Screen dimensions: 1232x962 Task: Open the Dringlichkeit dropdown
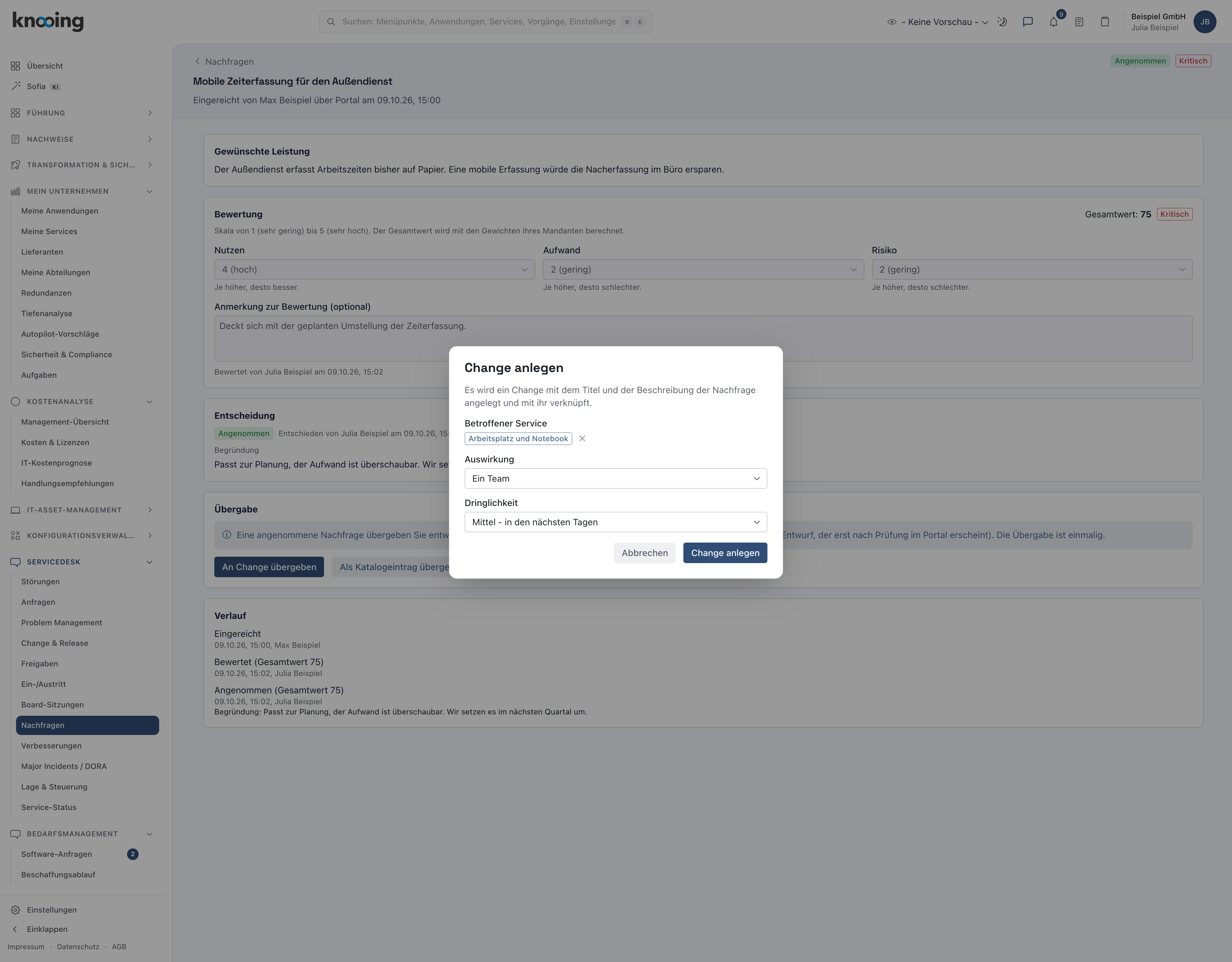coord(615,522)
